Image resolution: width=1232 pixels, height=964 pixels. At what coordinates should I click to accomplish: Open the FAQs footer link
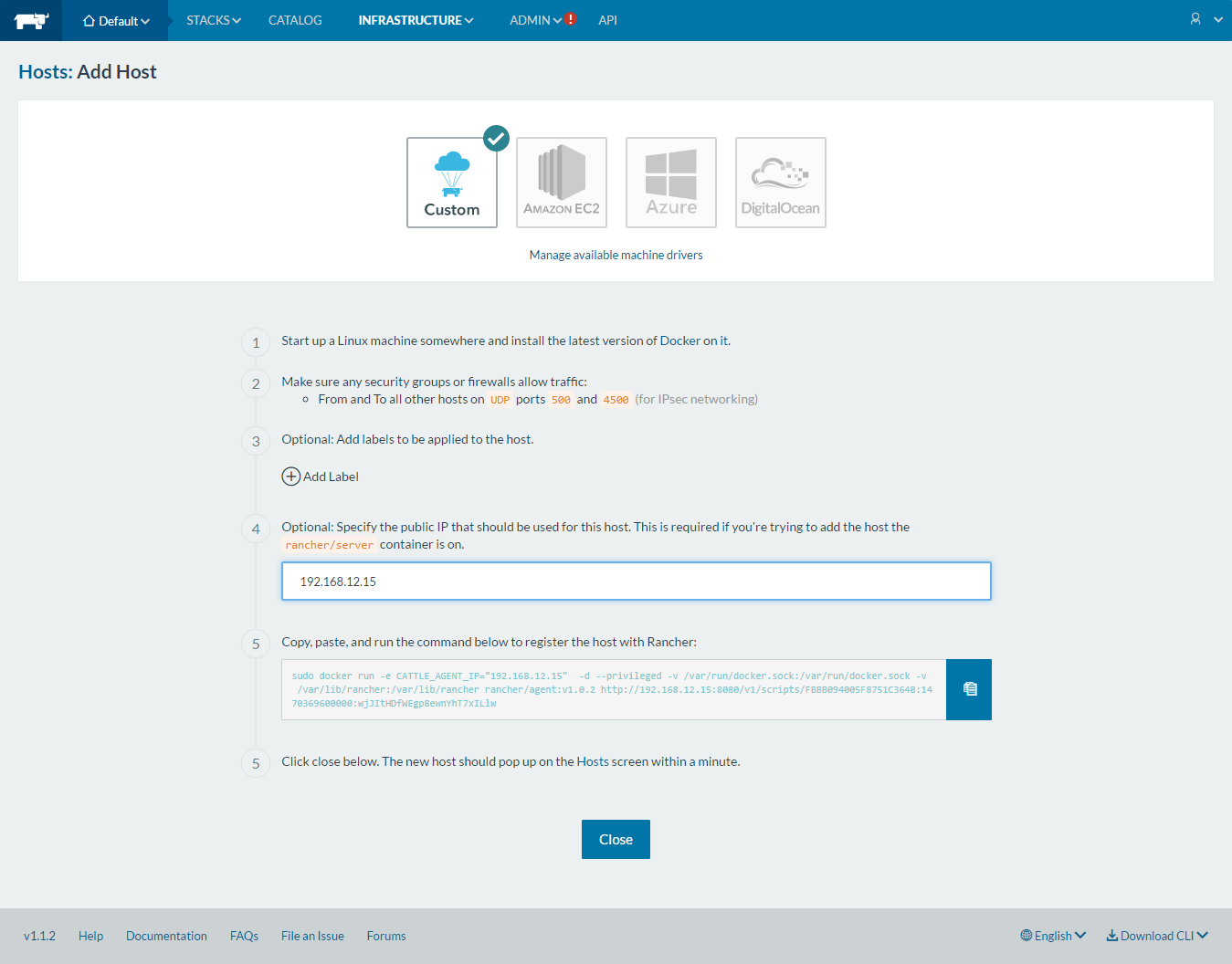click(x=244, y=936)
